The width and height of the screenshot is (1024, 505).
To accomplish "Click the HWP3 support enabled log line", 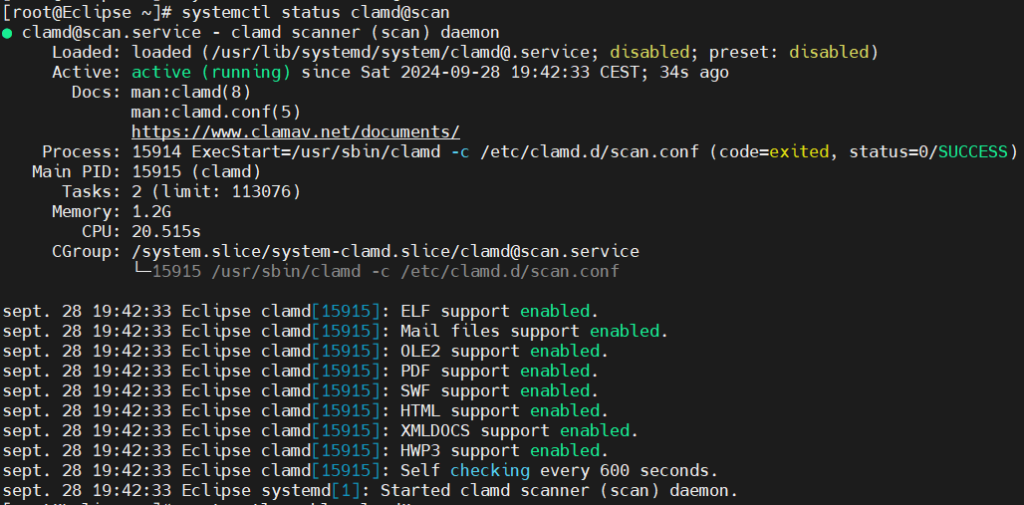I will tap(305, 451).
